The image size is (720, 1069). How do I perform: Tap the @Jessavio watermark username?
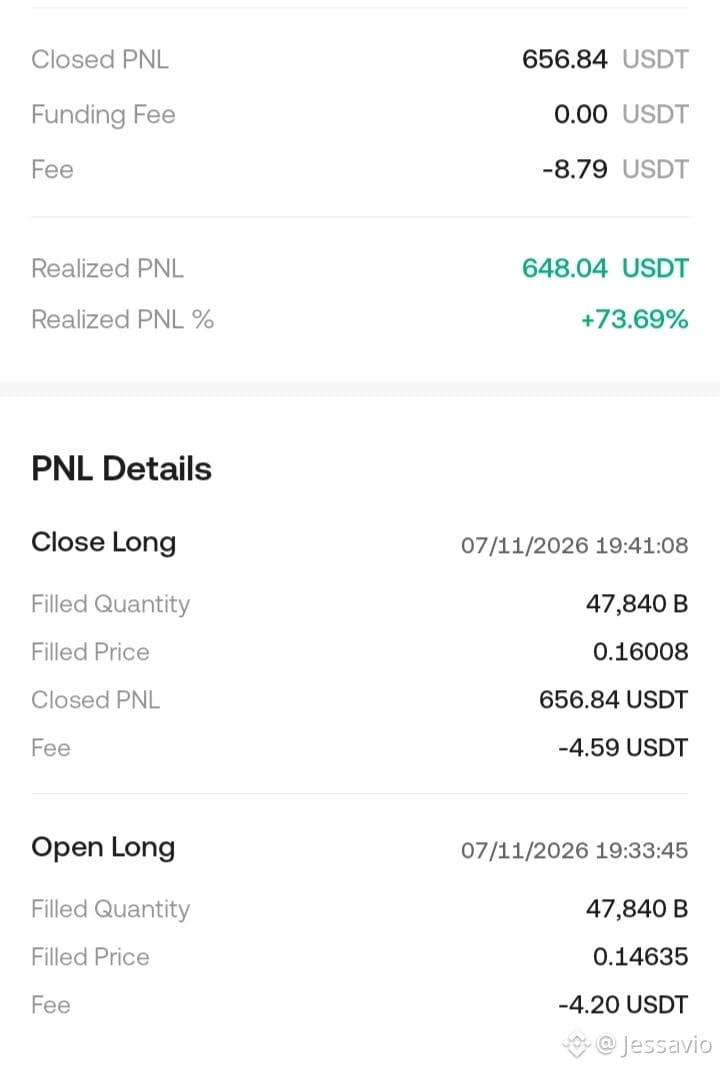654,1044
